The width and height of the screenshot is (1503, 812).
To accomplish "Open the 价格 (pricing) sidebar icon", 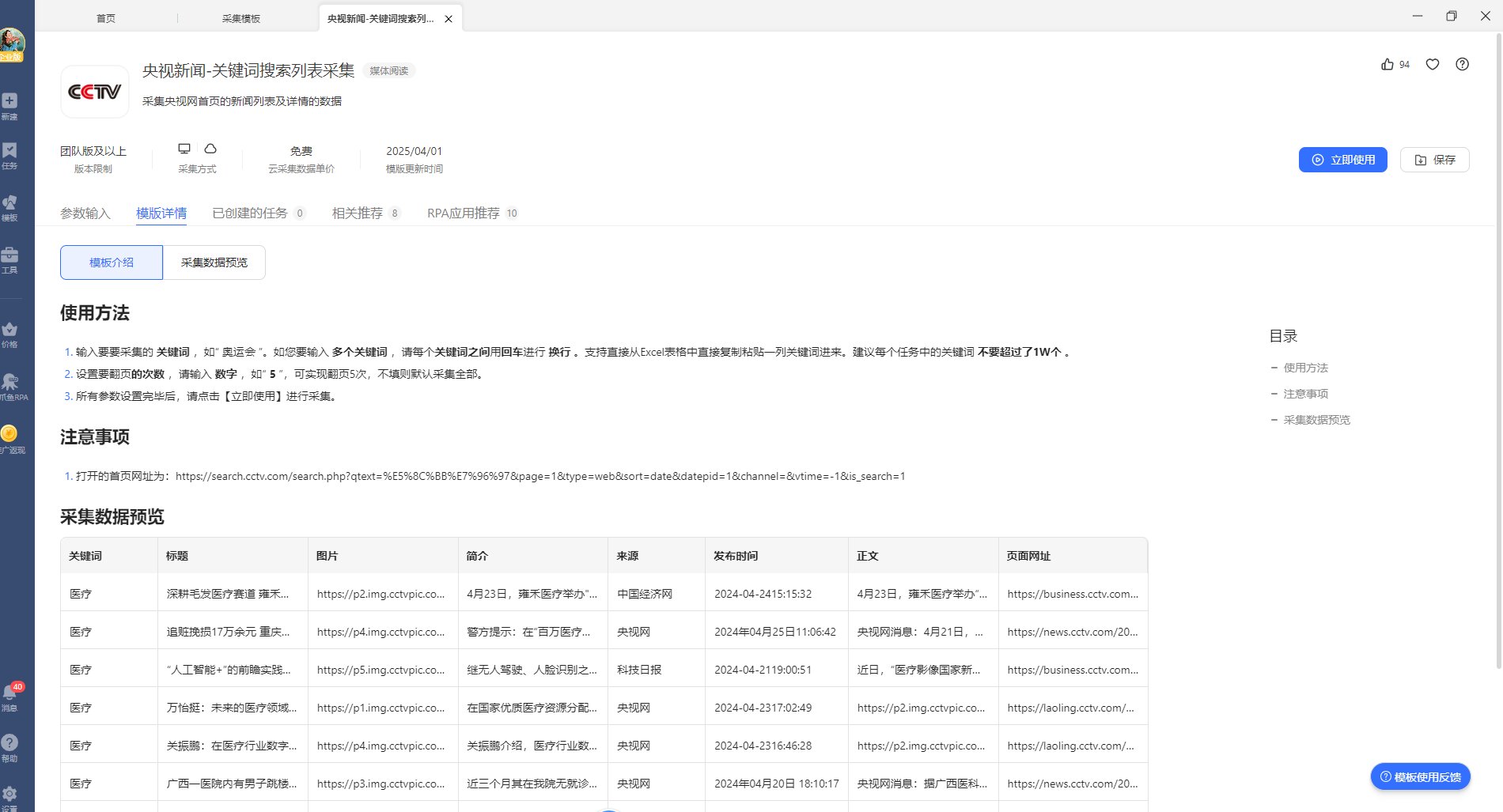I will [9, 334].
